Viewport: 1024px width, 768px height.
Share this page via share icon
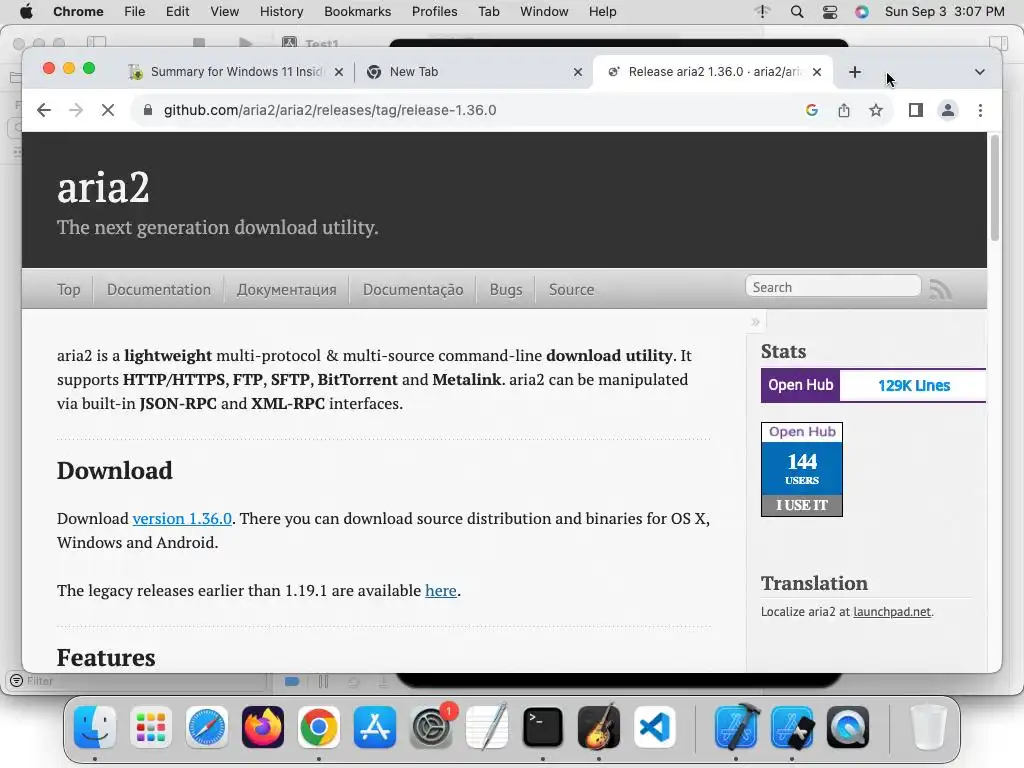pyautogui.click(x=844, y=110)
